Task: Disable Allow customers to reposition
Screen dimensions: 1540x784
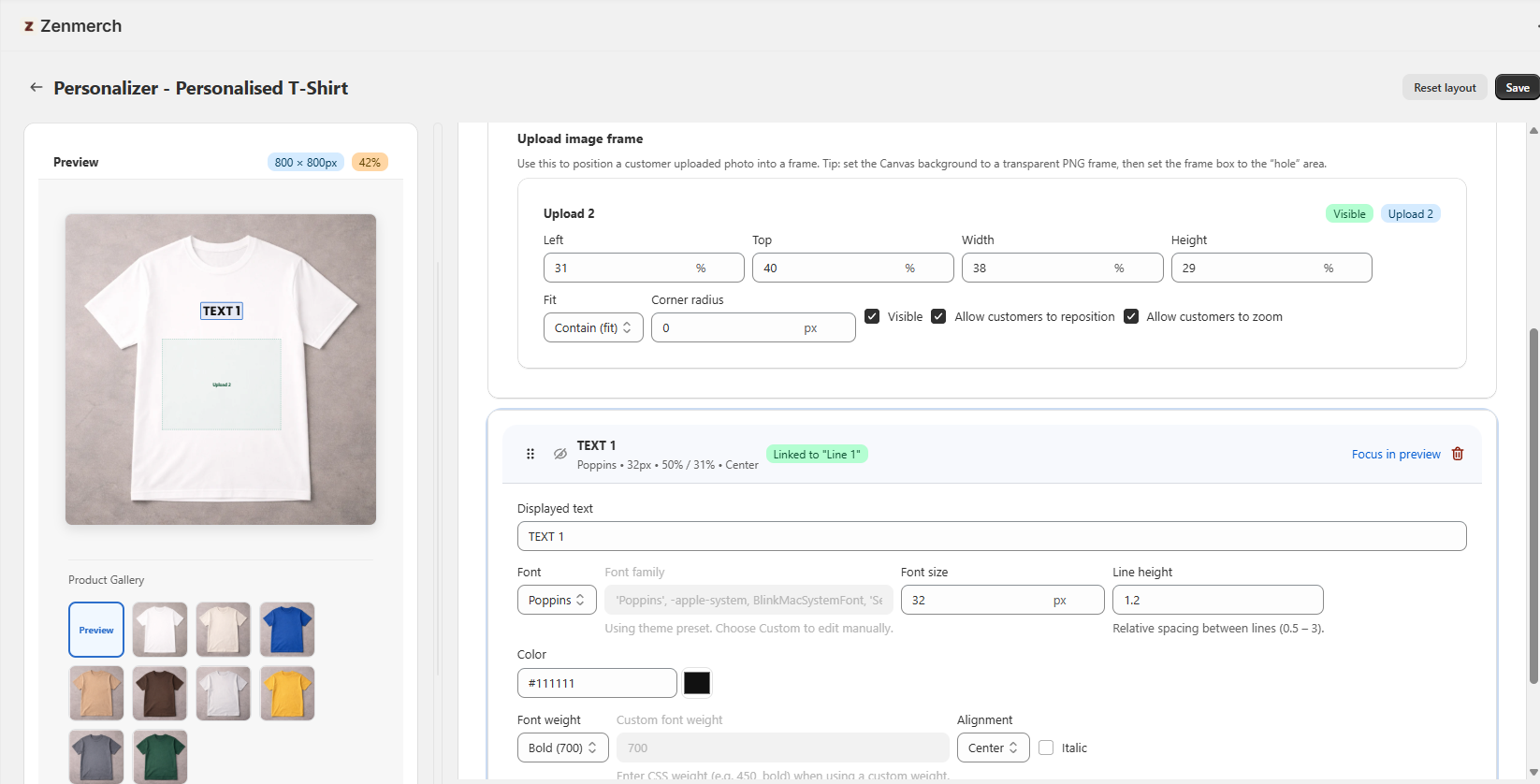Action: pyautogui.click(x=938, y=316)
